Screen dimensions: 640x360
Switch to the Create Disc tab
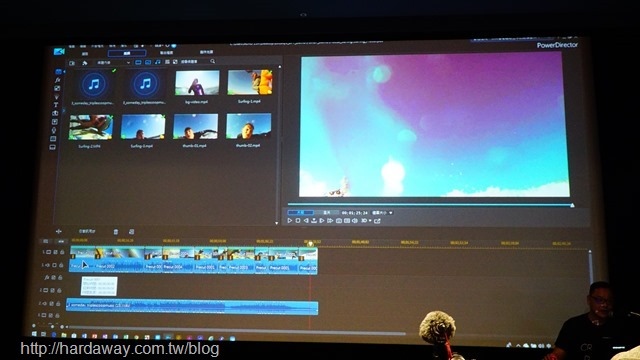(207, 52)
